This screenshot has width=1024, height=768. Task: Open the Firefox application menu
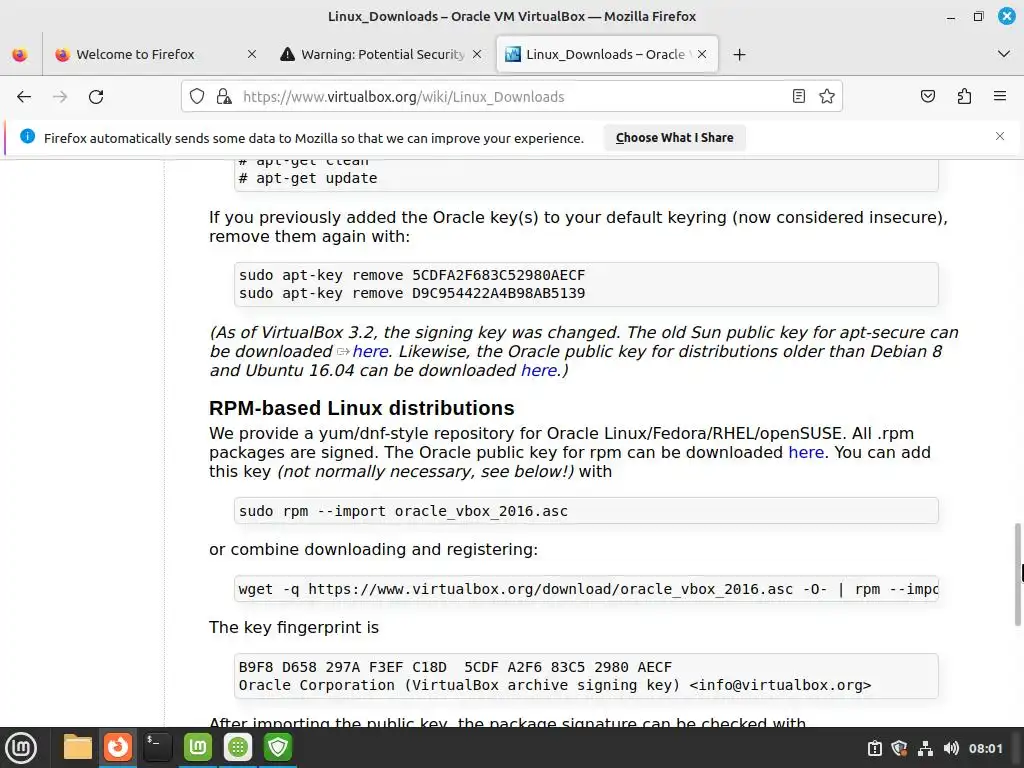tap(1000, 97)
